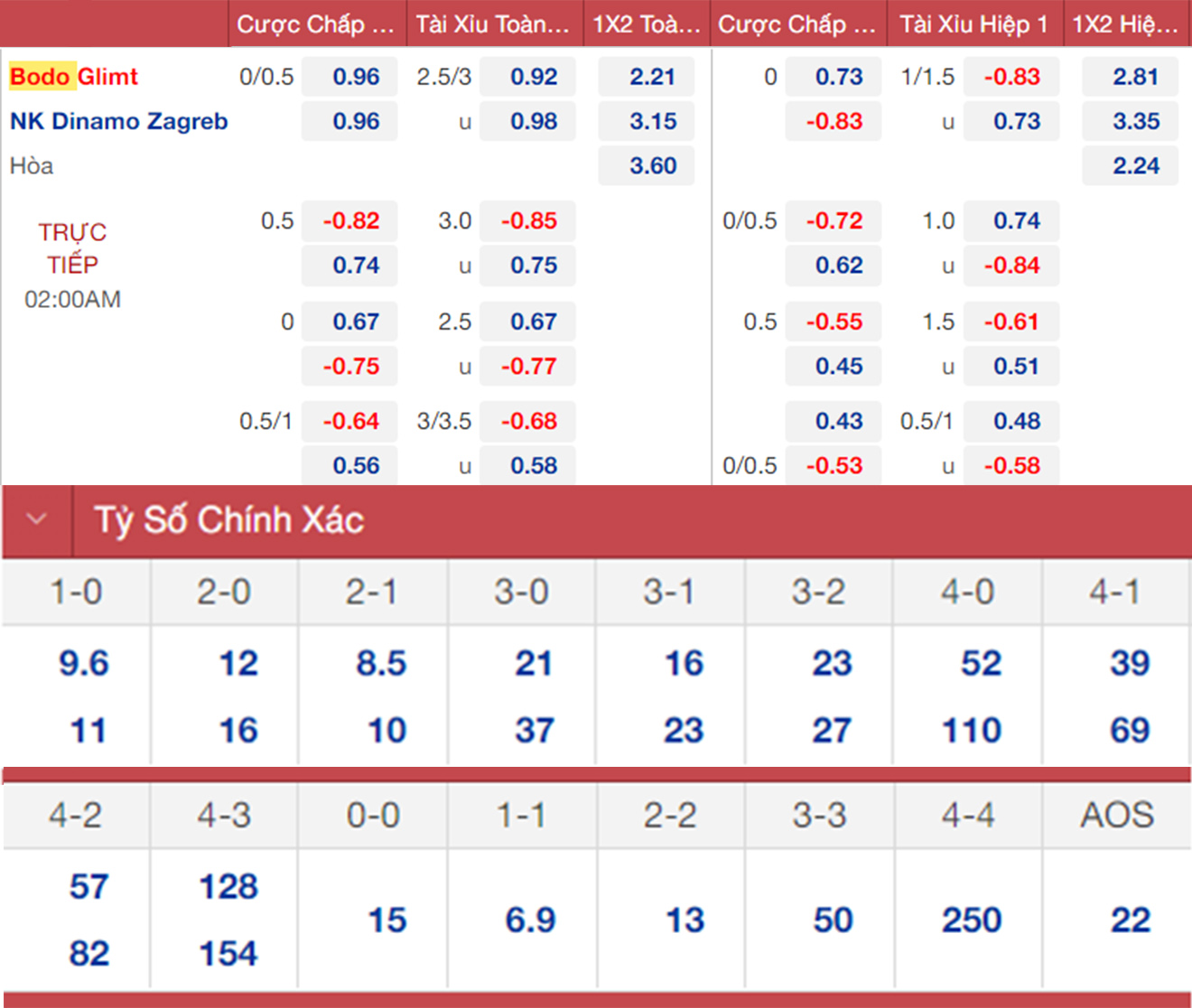Choose the 6.9 odds for 1-1 draw

pyautogui.click(x=530, y=920)
